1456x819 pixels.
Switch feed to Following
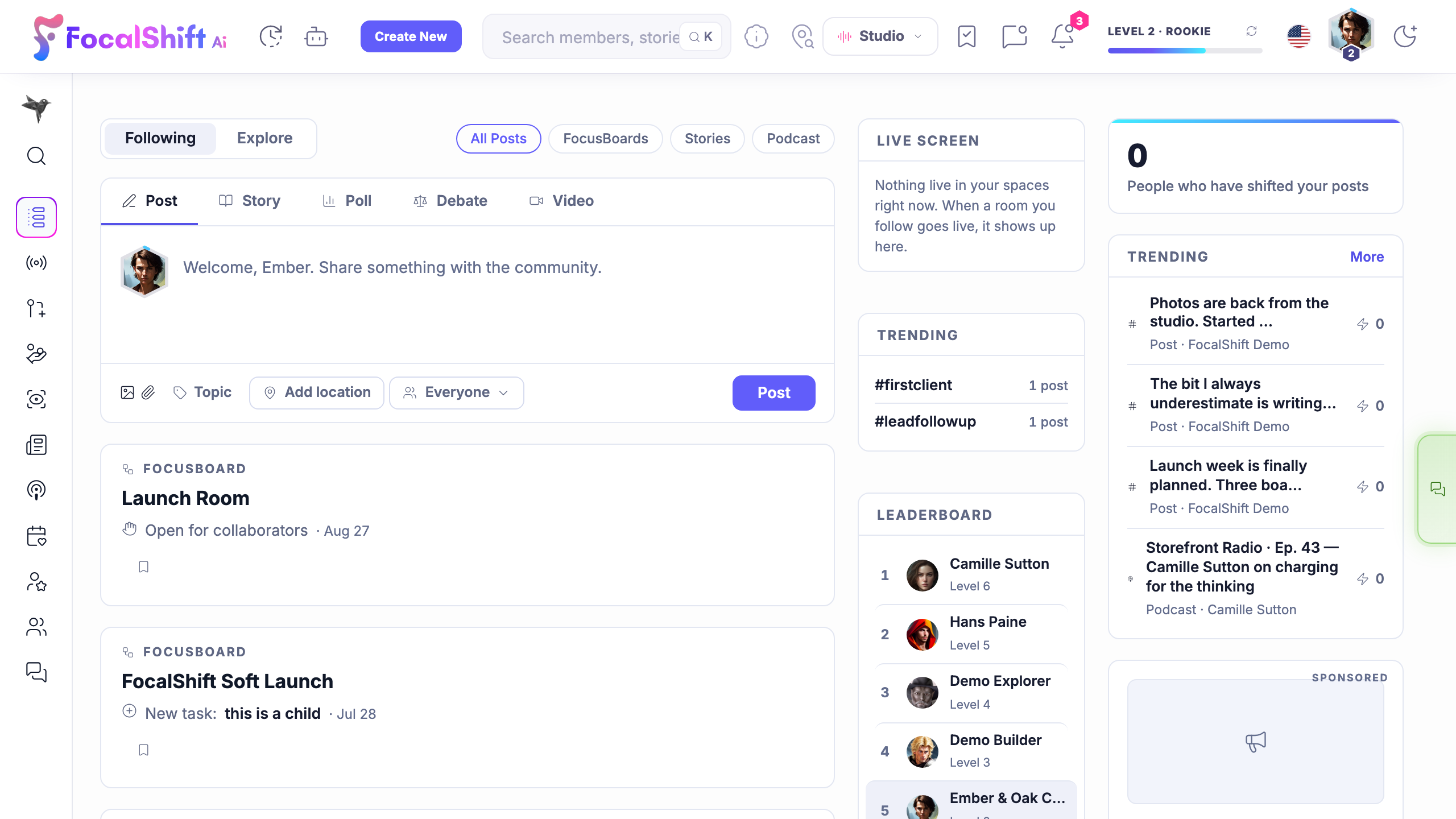point(160,138)
